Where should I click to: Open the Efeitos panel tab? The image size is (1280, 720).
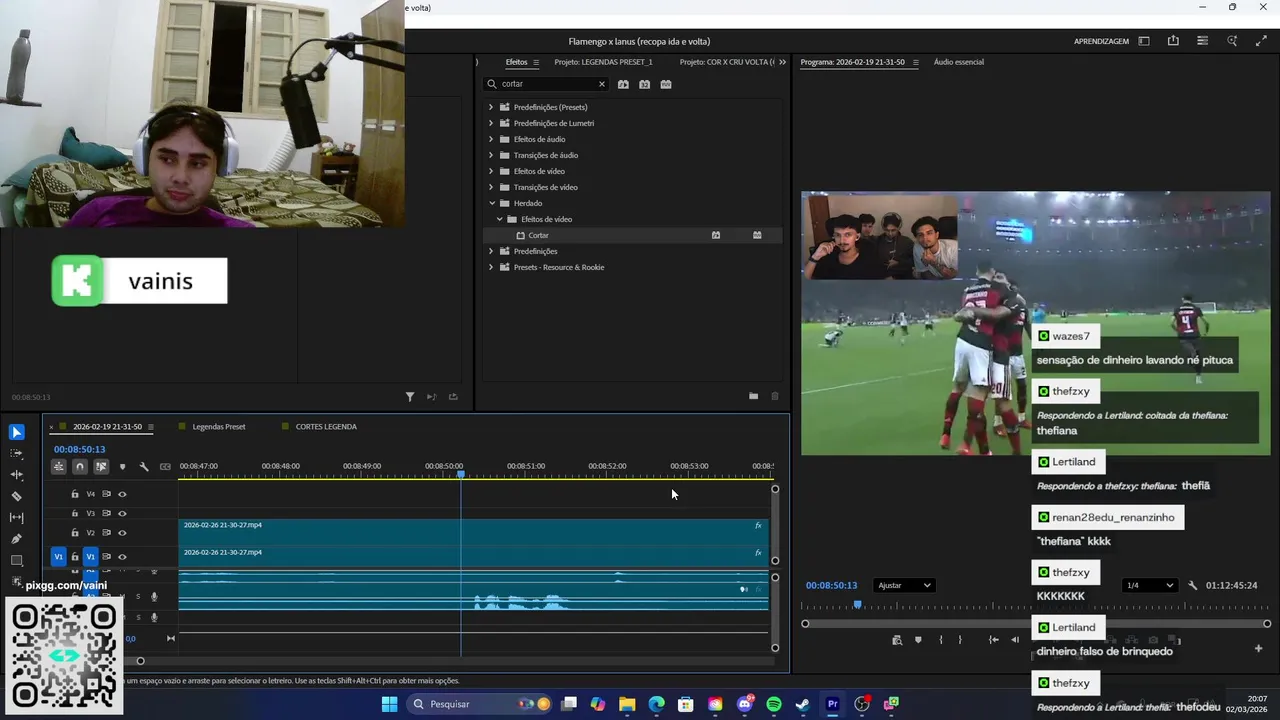pos(516,62)
